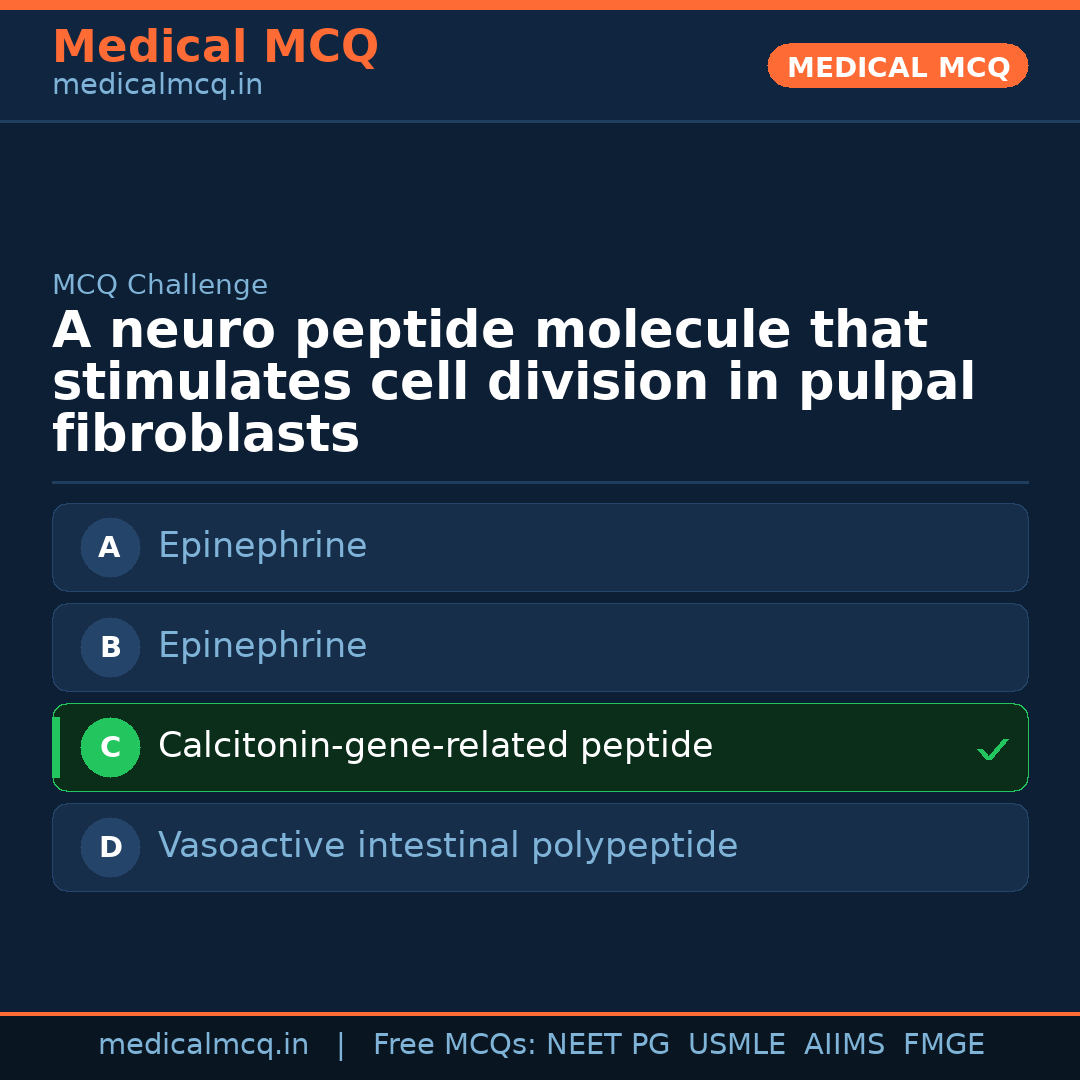The height and width of the screenshot is (1080, 1080).
Task: Choose Calcitonin-gene-related peptide answer
Action: point(435,746)
